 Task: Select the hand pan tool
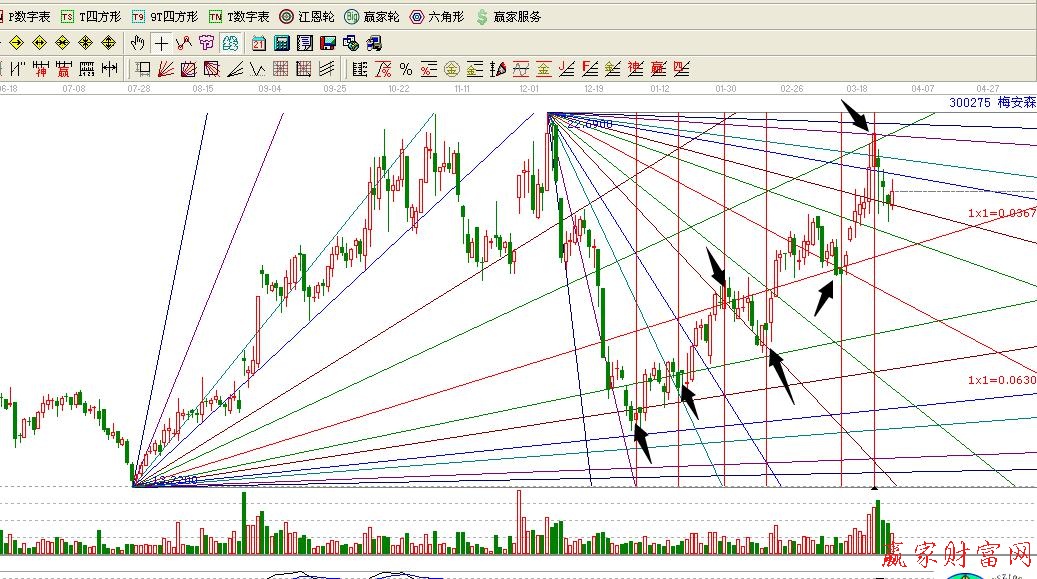click(138, 43)
